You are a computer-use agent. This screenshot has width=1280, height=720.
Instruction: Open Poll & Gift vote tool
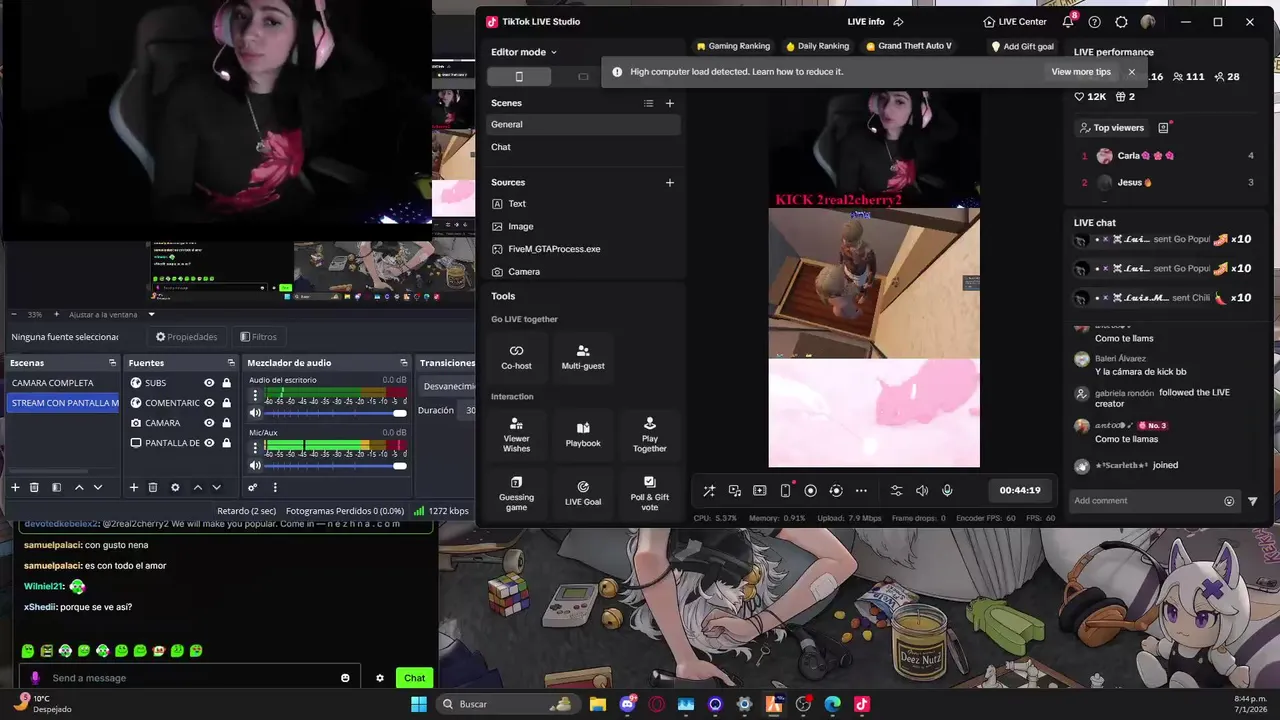pos(650,494)
